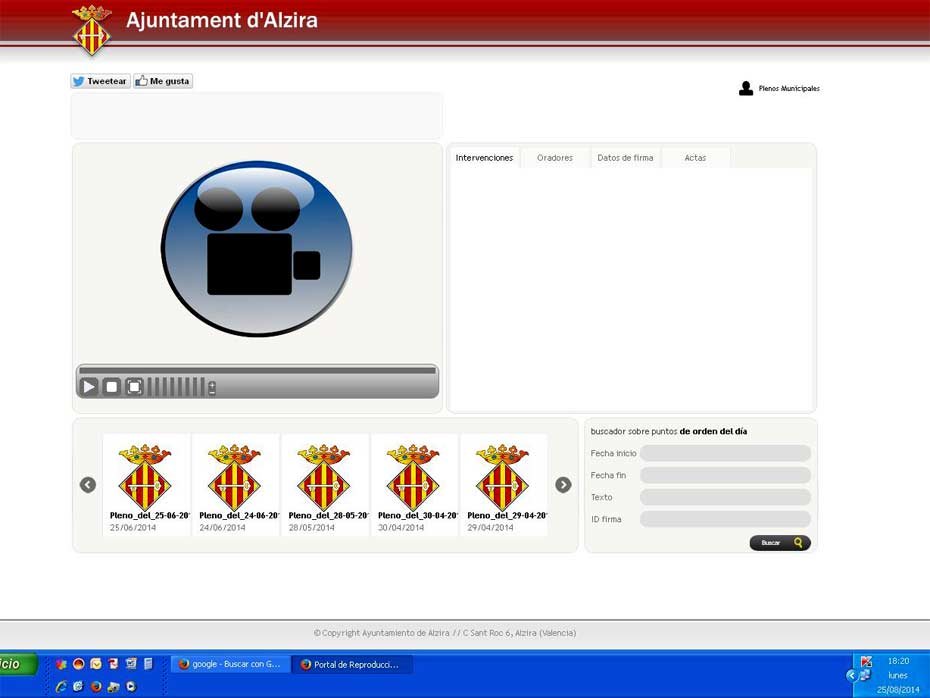
Task: Open the Actas tab
Action: tap(695, 158)
